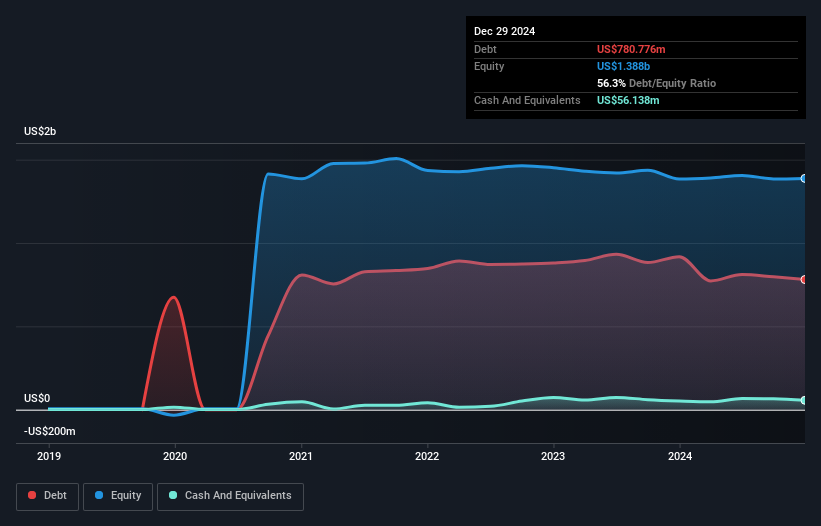
Task: Click the US$1.388b equity value
Action: coord(623,66)
